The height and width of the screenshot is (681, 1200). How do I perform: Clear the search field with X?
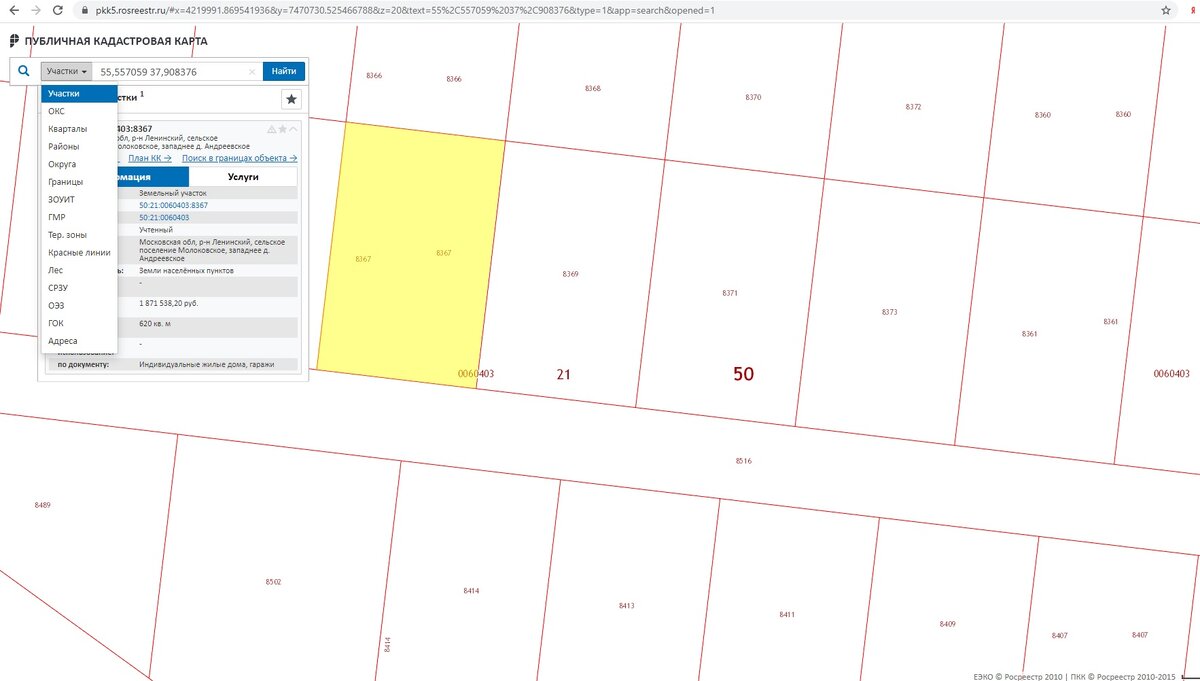[252, 72]
